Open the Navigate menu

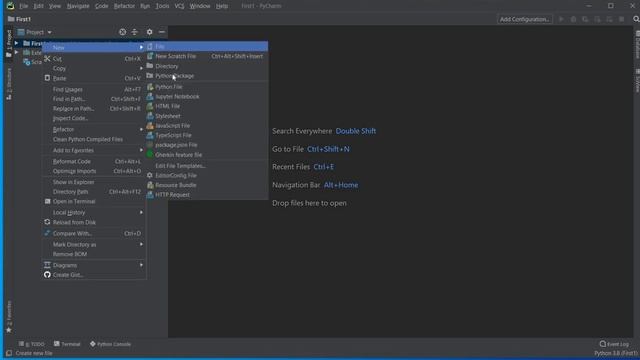78,6
